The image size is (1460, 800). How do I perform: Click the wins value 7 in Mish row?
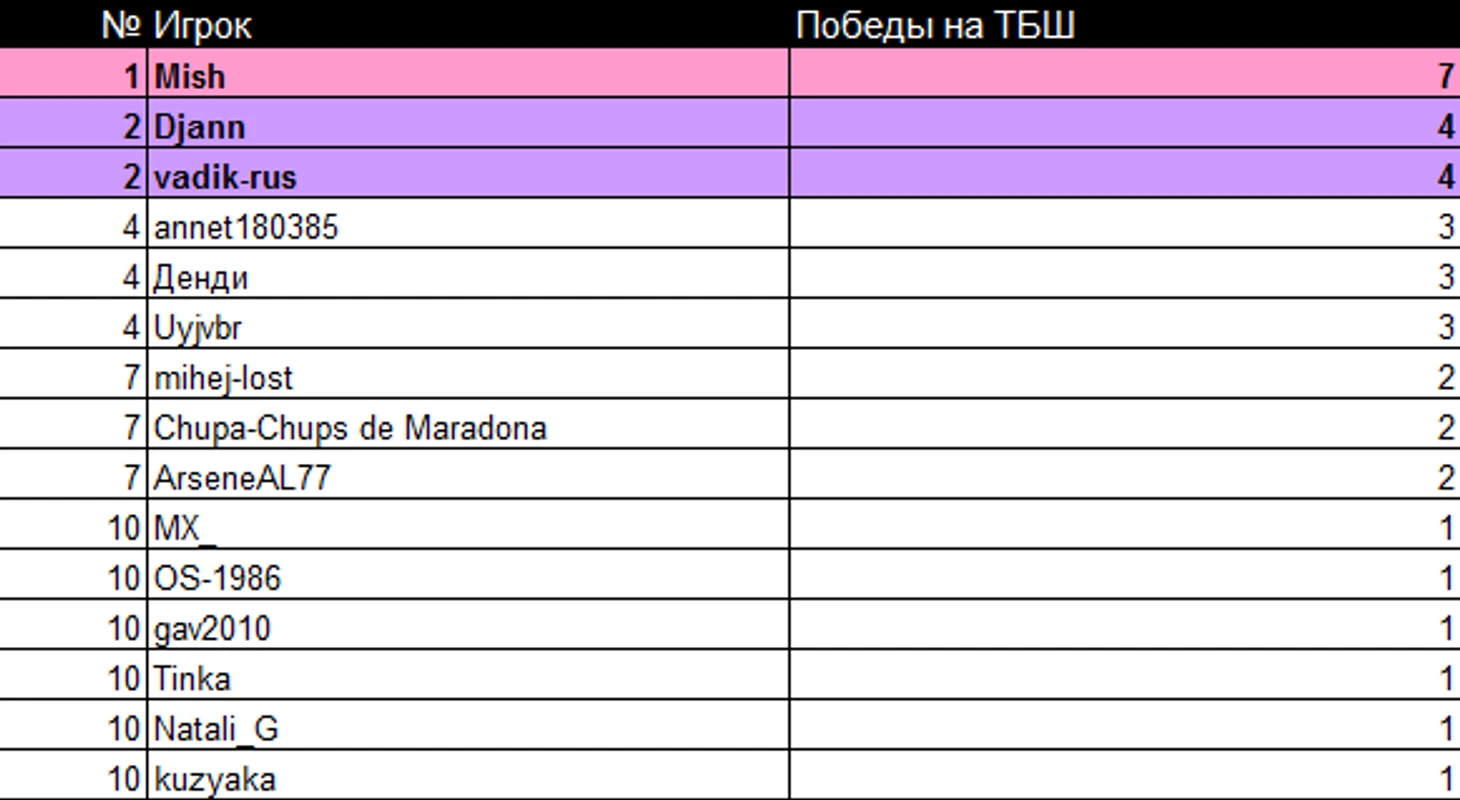1125,74
